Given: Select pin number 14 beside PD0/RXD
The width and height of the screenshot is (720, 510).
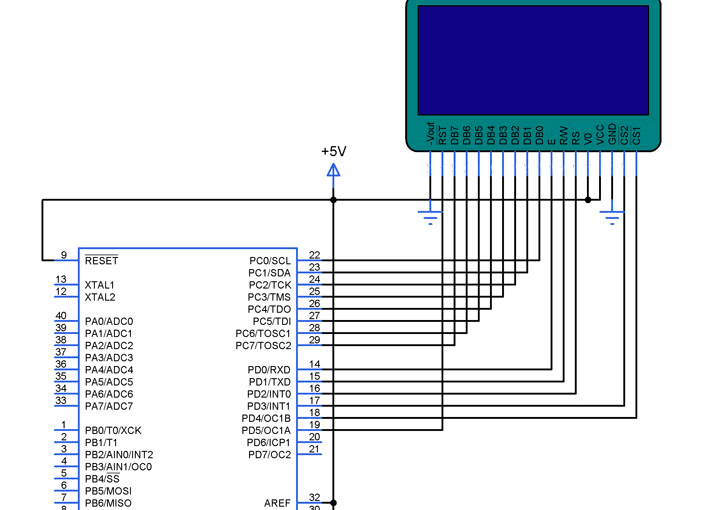Looking at the screenshot, I should (315, 364).
